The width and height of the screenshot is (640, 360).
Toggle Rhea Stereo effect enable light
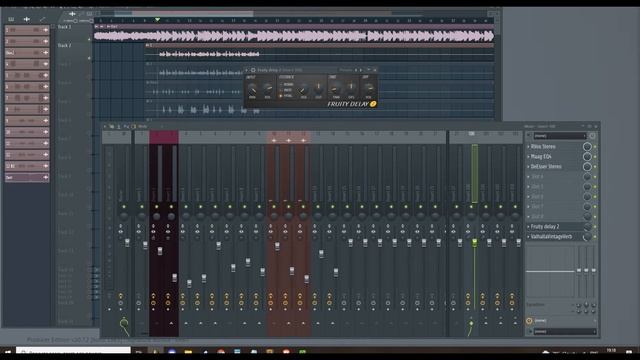tap(595, 147)
